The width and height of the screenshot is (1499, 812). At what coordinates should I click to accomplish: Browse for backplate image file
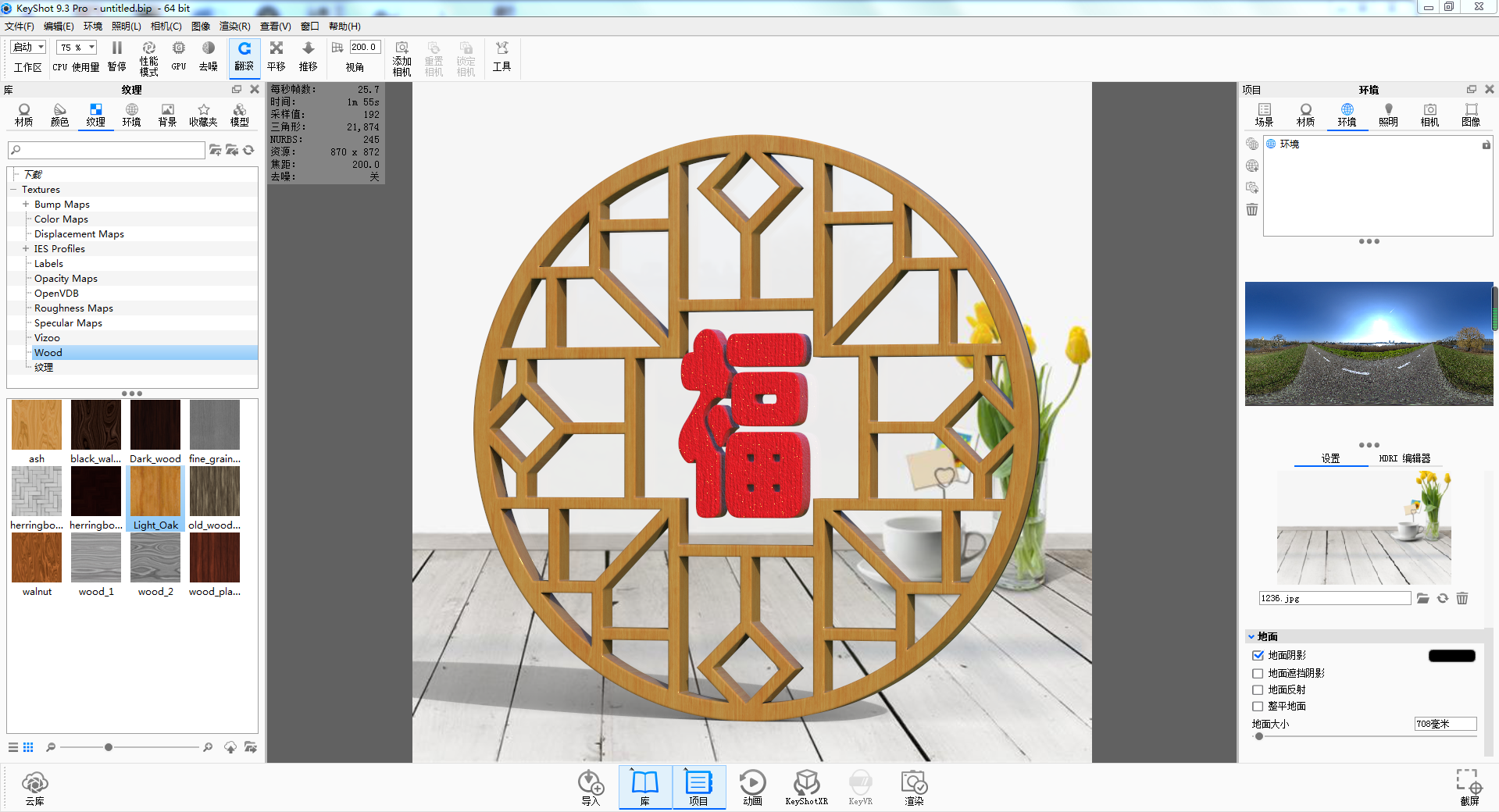tap(1422, 598)
